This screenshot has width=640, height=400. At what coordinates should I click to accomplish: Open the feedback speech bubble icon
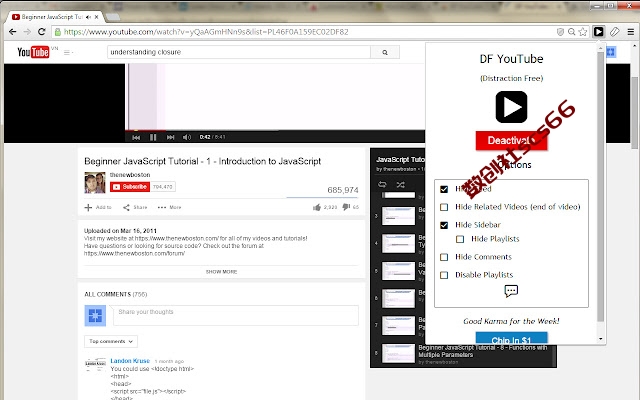click(511, 291)
